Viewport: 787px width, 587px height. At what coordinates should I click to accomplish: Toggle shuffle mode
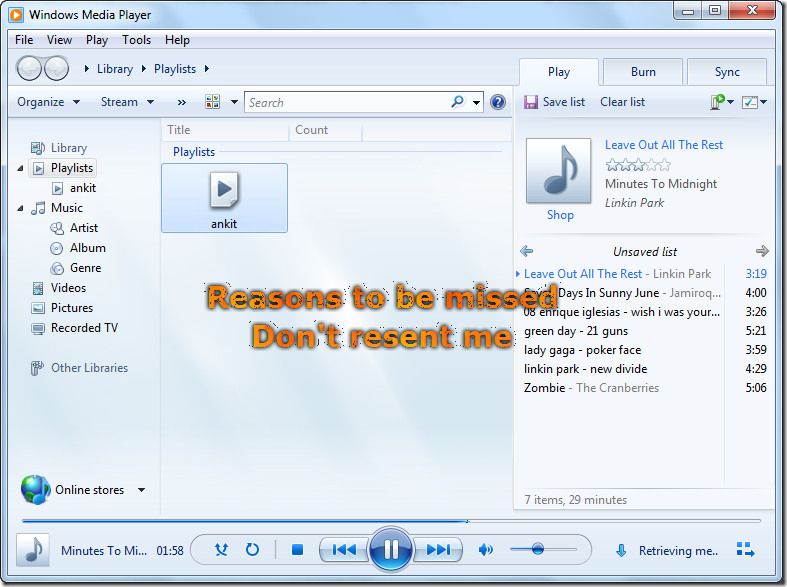click(221, 550)
